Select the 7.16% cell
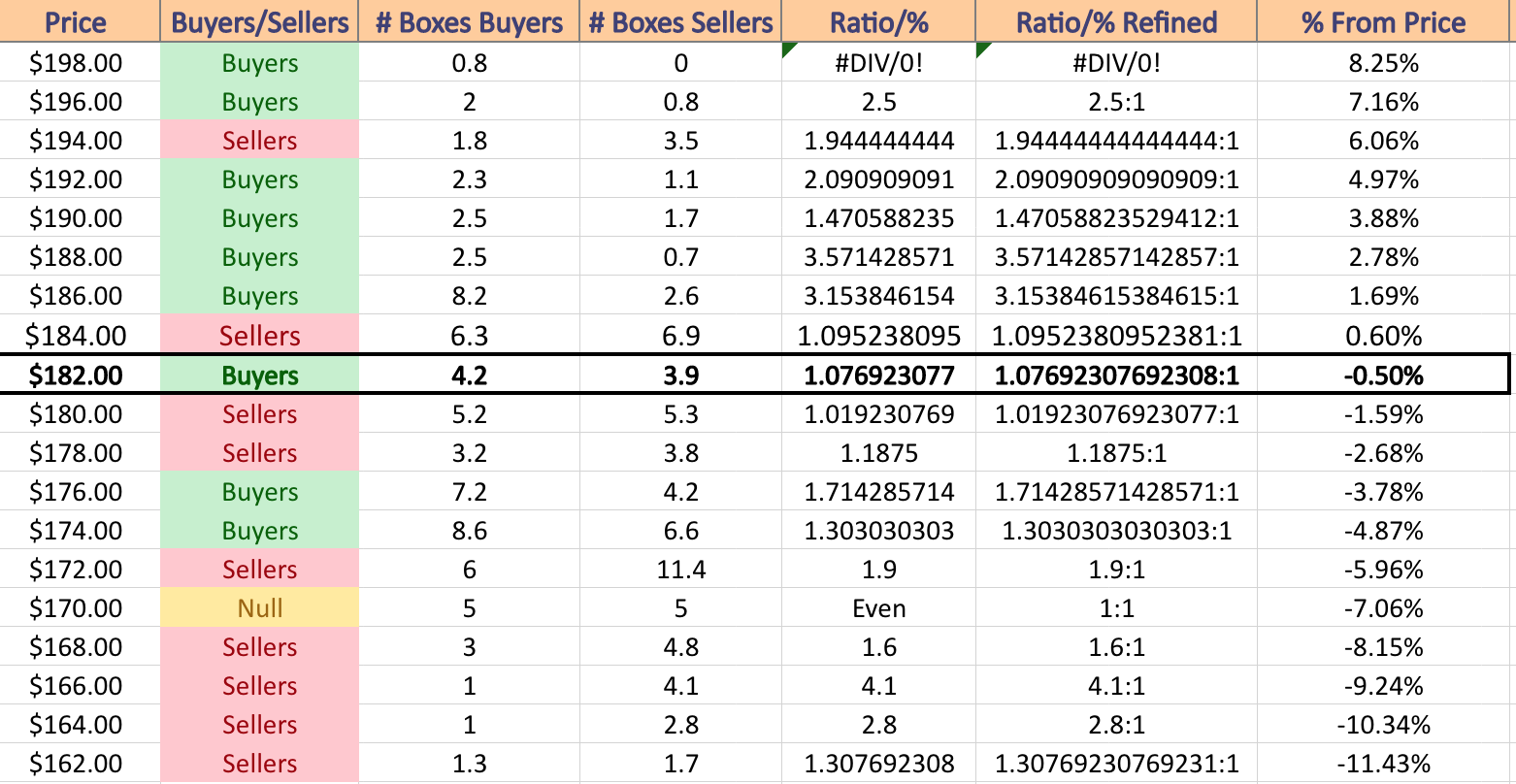The height and width of the screenshot is (784, 1516). point(1384,102)
